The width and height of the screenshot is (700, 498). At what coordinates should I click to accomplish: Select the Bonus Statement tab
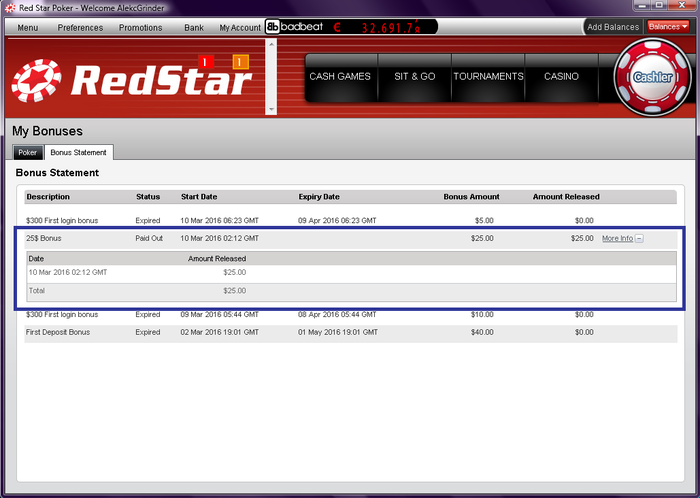79,152
